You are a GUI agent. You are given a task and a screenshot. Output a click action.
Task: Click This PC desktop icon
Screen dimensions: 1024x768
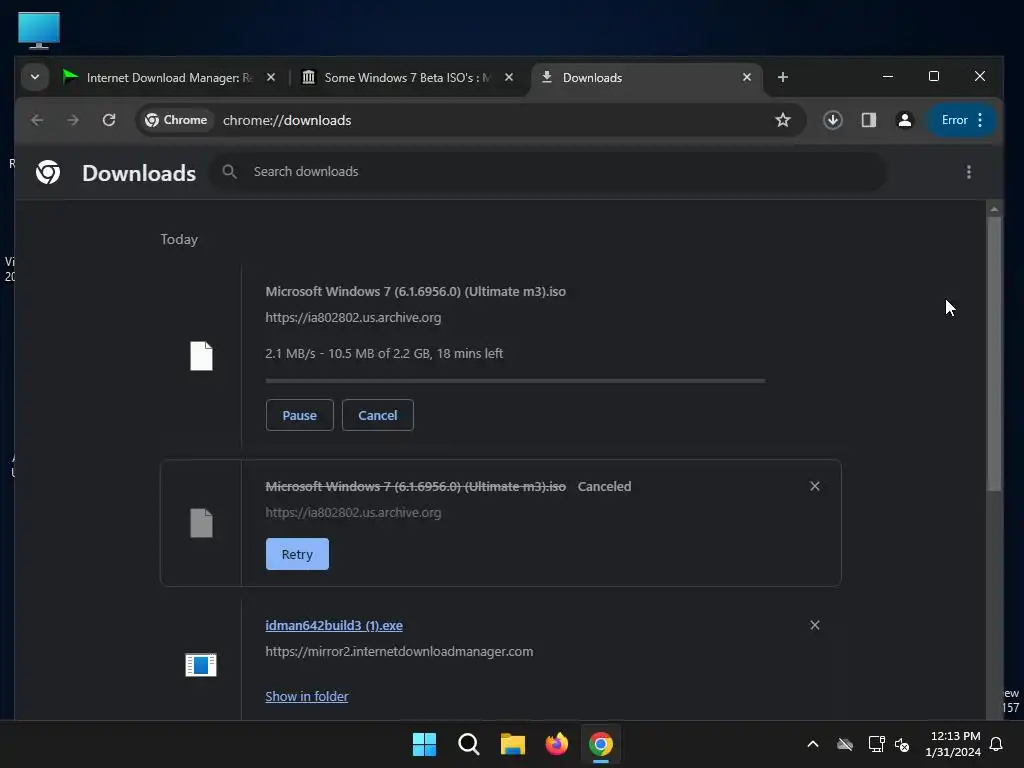pos(39,29)
